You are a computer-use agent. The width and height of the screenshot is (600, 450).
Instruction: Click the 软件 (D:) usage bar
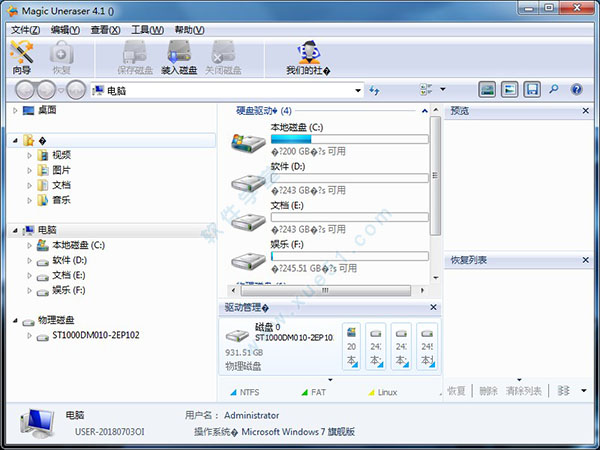coord(349,178)
